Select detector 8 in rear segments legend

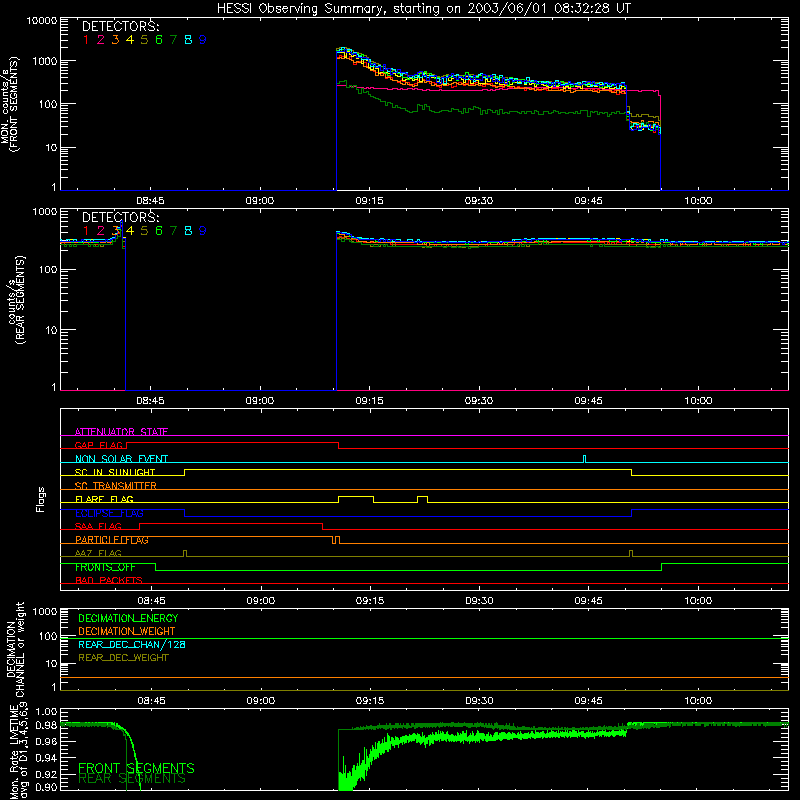tap(188, 231)
